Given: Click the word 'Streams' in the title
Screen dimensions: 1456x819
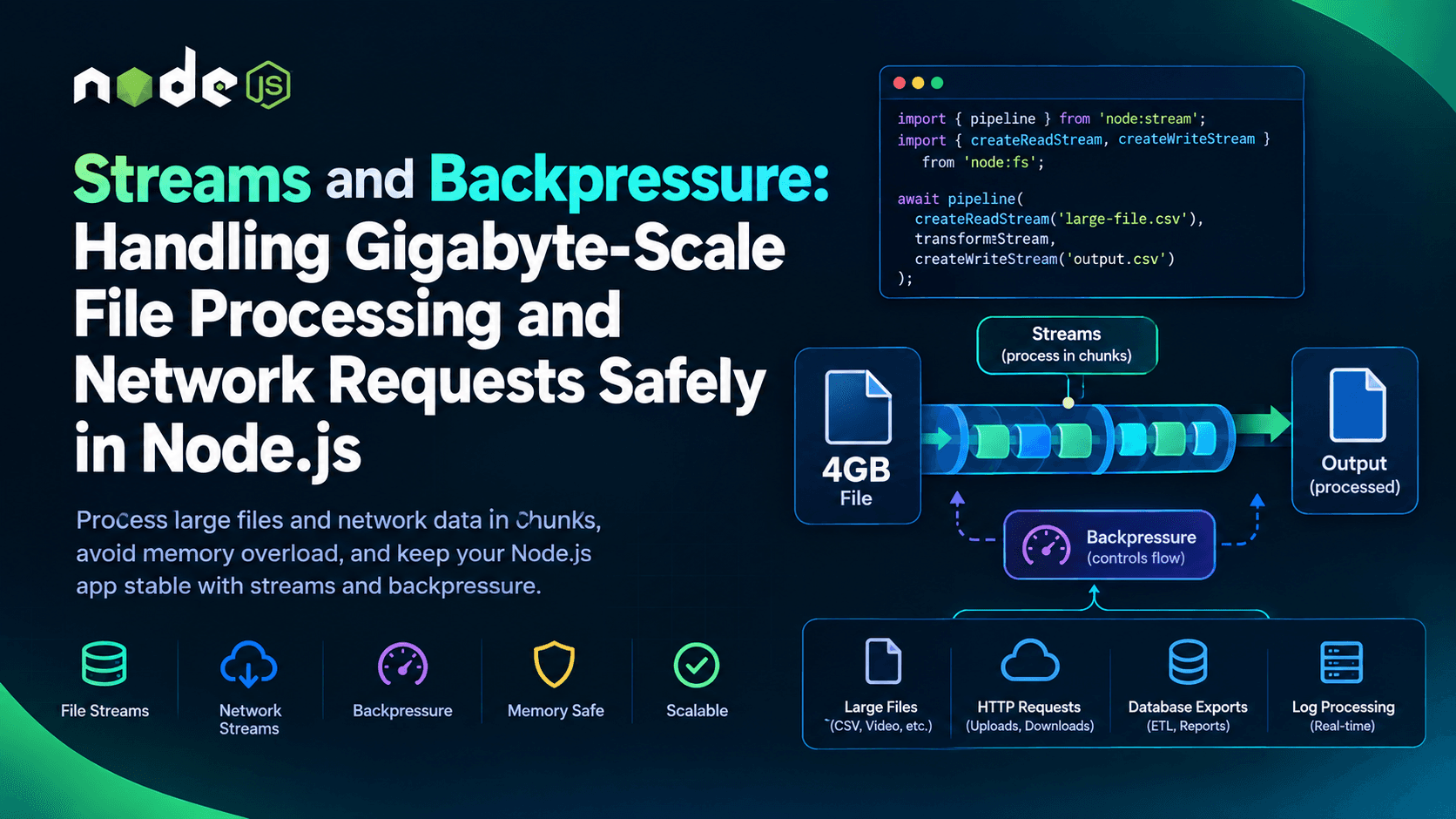Looking at the screenshot, I should 192,179.
